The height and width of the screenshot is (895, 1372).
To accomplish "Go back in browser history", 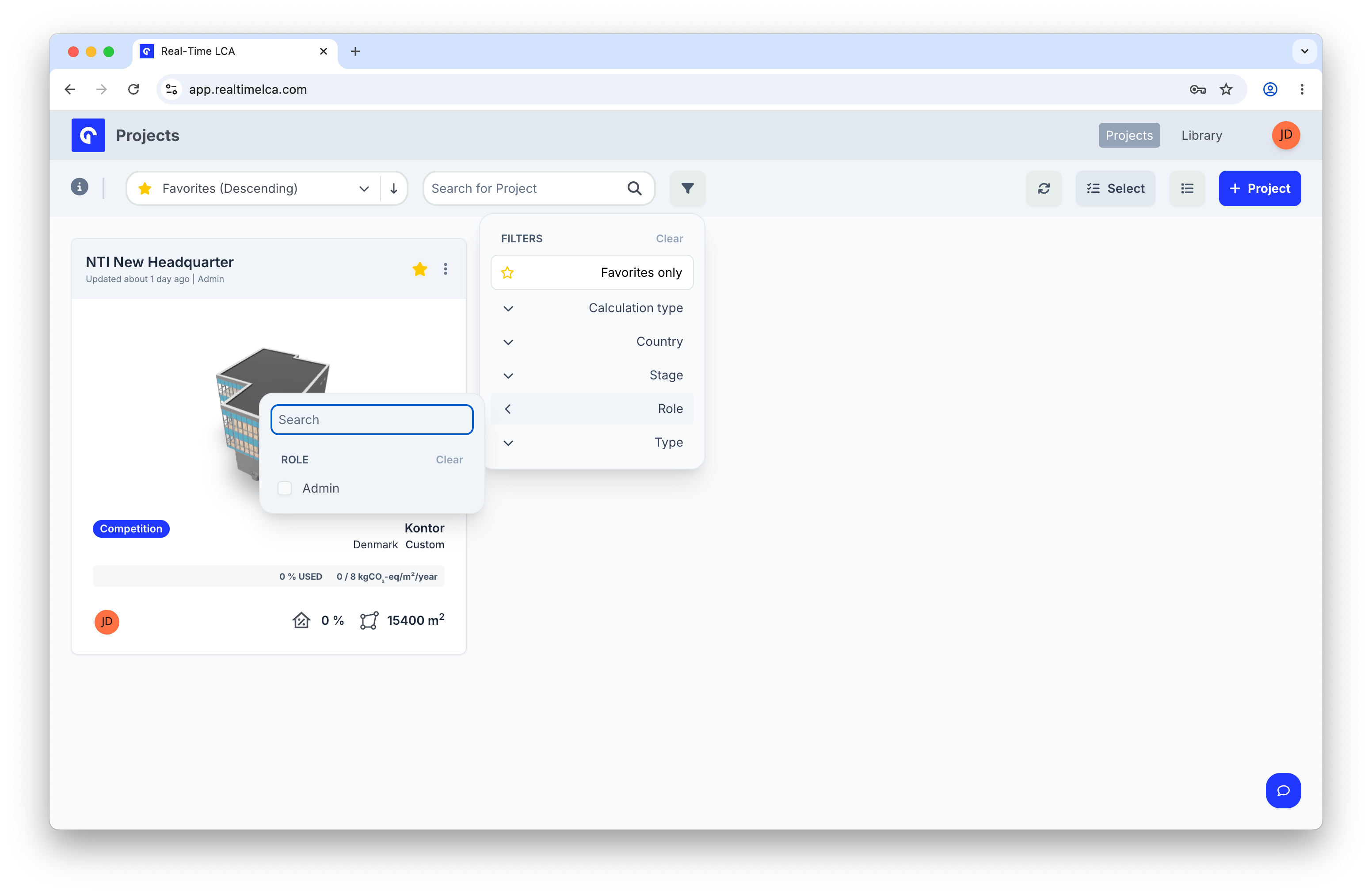I will click(x=70, y=89).
